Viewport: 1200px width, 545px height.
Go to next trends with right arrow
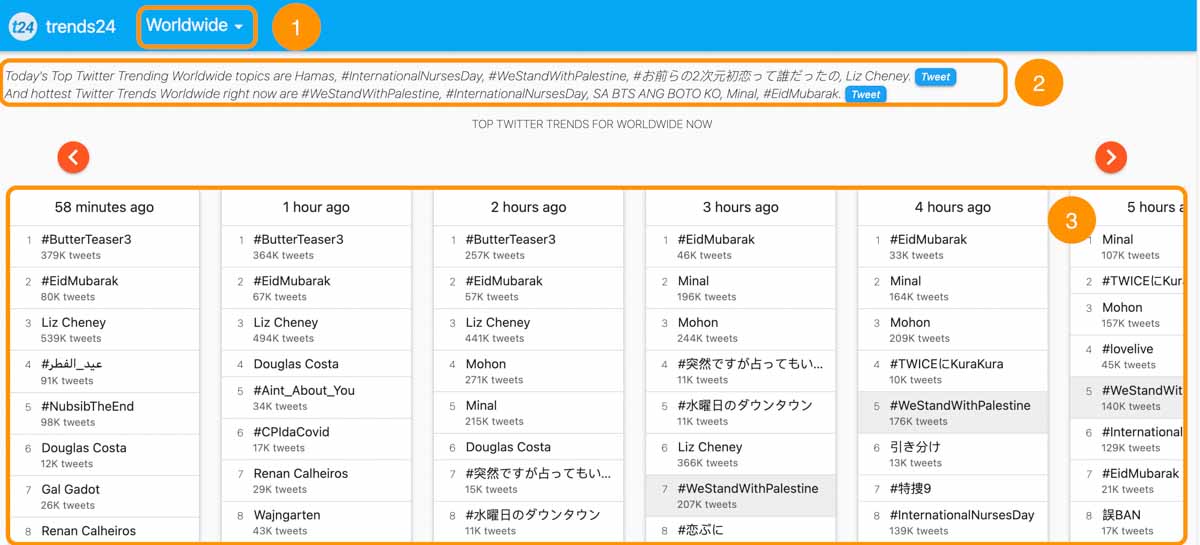point(1111,157)
